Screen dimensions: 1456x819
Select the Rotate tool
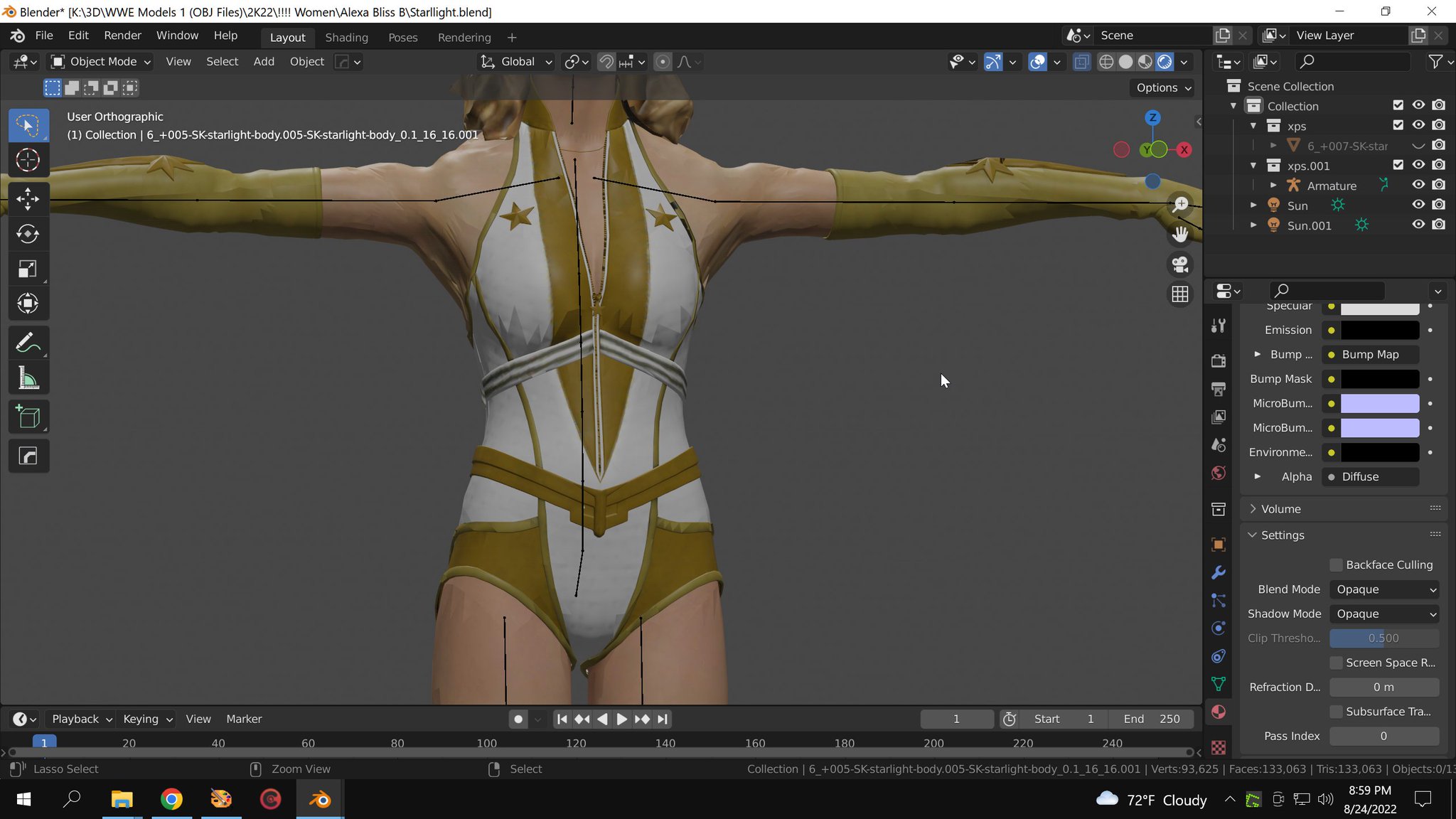pyautogui.click(x=28, y=234)
